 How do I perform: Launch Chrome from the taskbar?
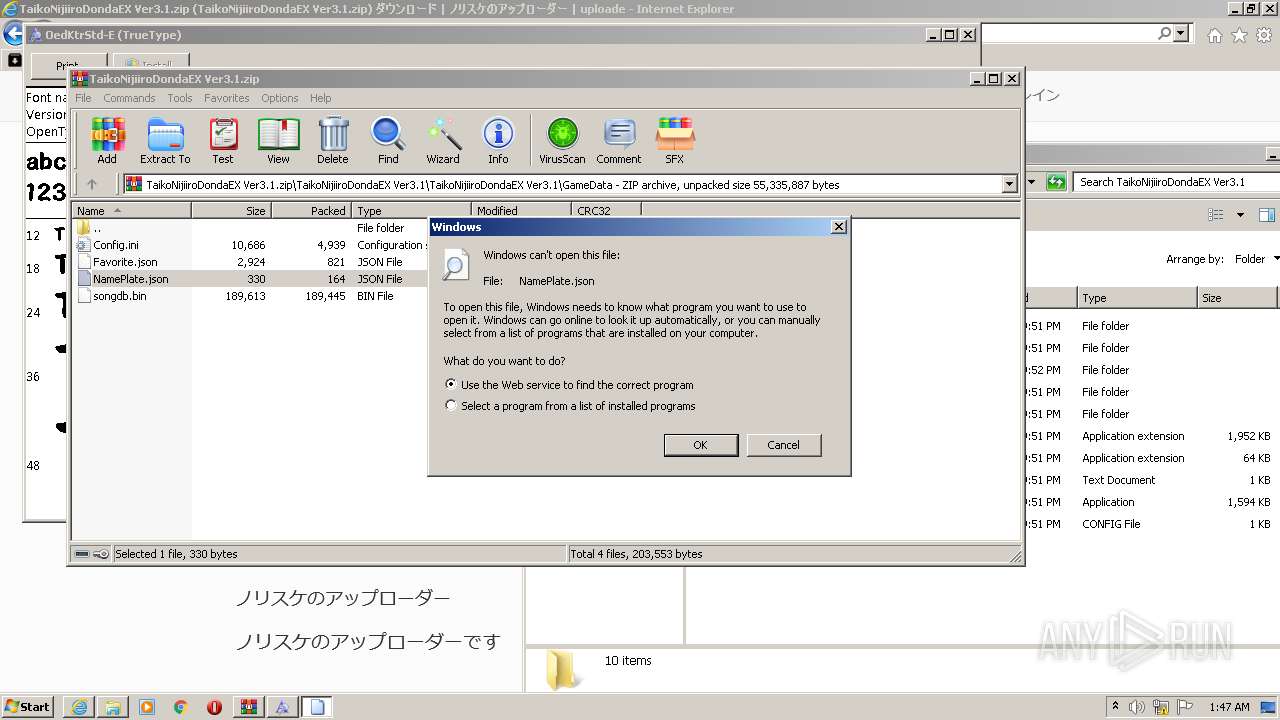click(x=181, y=707)
